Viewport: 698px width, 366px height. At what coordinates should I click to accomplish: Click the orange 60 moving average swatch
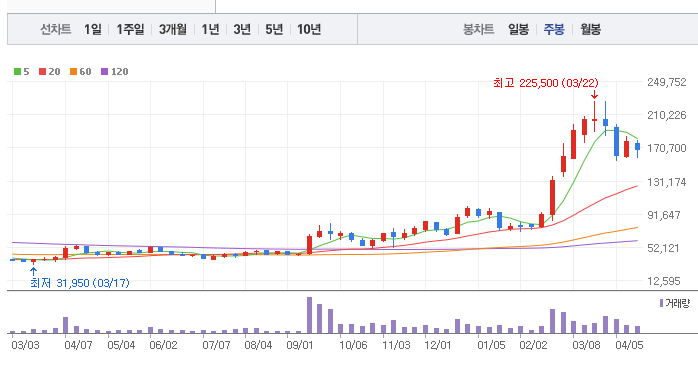coord(73,72)
